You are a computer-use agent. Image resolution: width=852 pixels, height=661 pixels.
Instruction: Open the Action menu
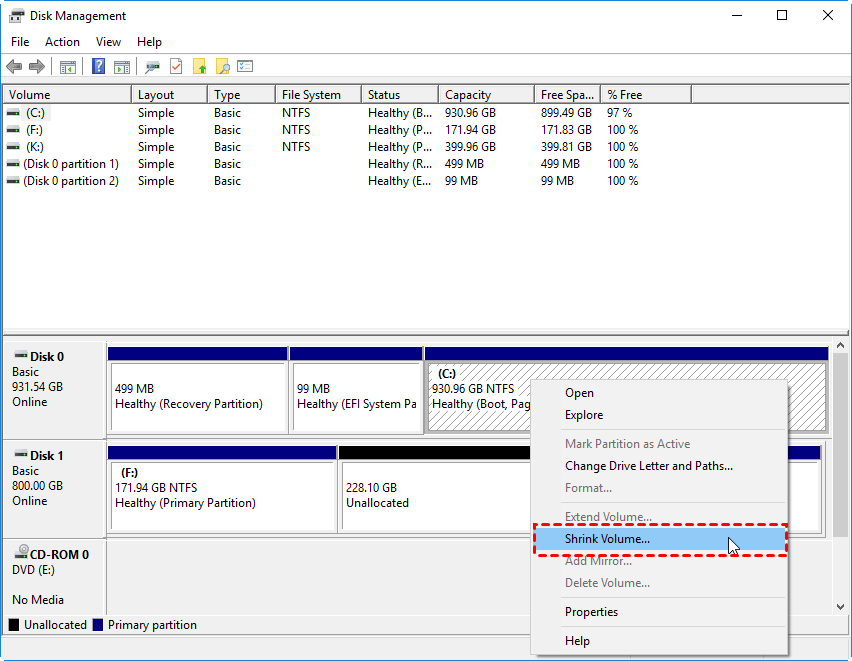[x=62, y=41]
